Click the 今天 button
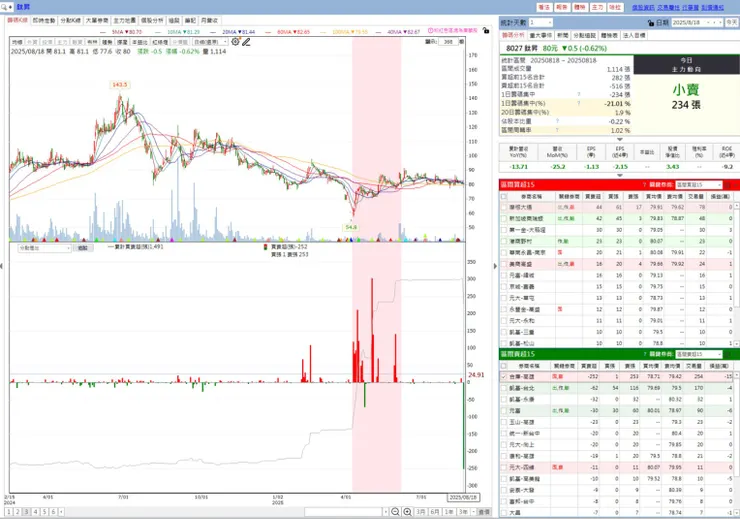The width and height of the screenshot is (740, 519). pos(732,23)
